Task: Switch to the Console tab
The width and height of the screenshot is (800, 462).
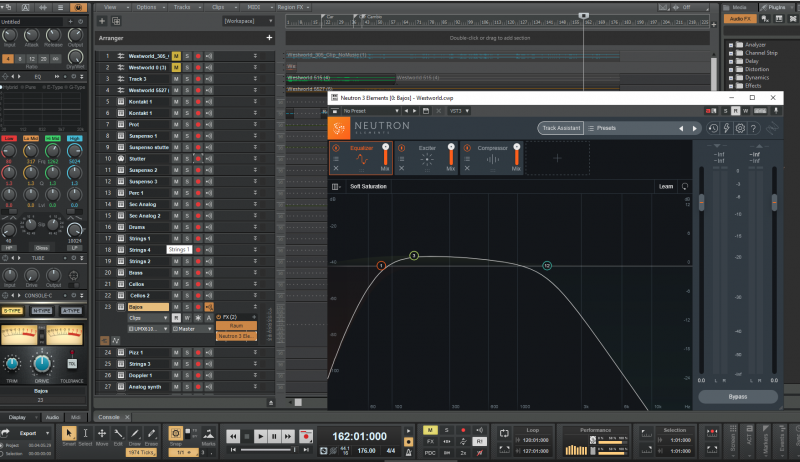Action: click(109, 417)
